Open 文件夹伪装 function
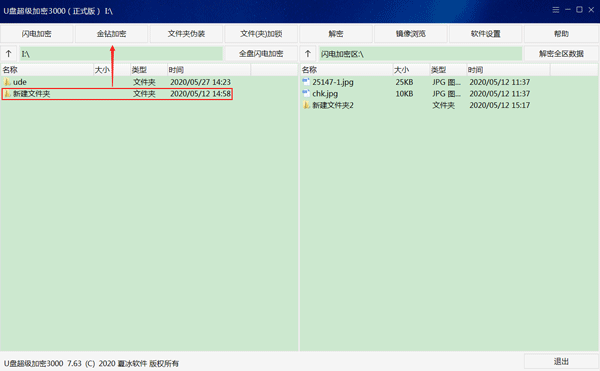Image resolution: width=600 pixels, height=371 pixels. pos(186,34)
